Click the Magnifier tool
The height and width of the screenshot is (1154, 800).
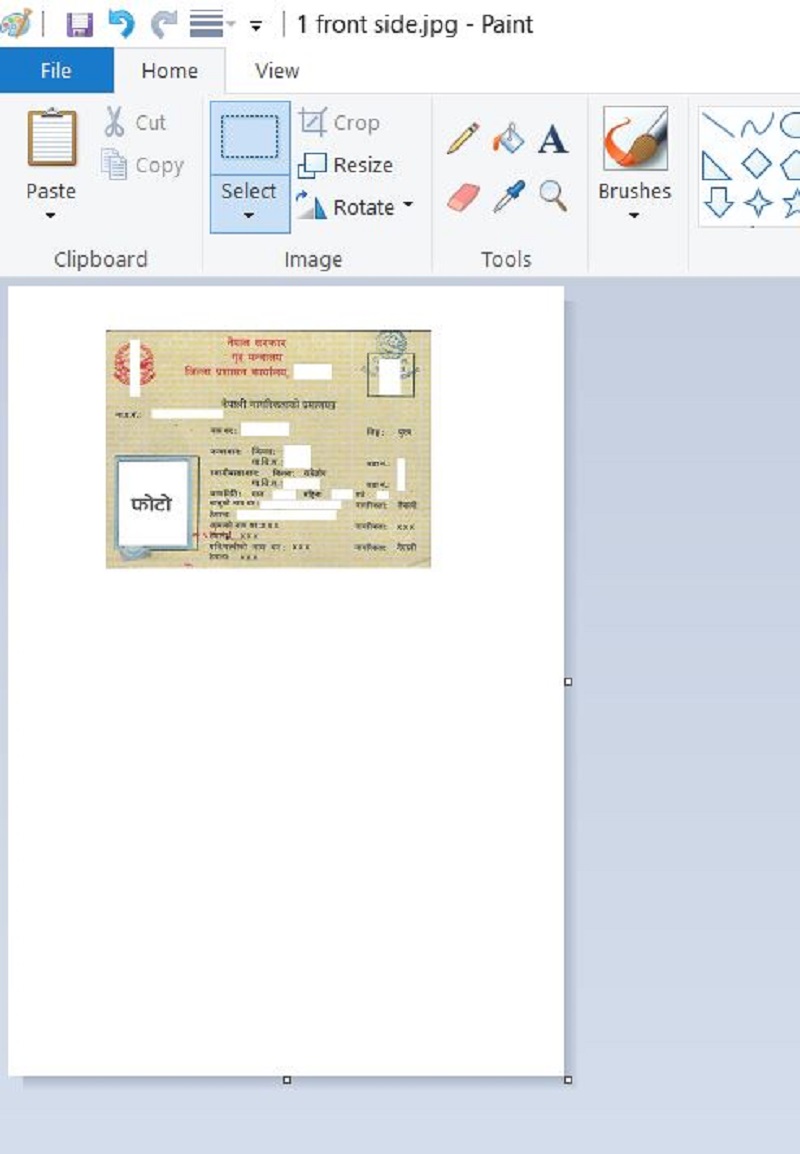(553, 195)
